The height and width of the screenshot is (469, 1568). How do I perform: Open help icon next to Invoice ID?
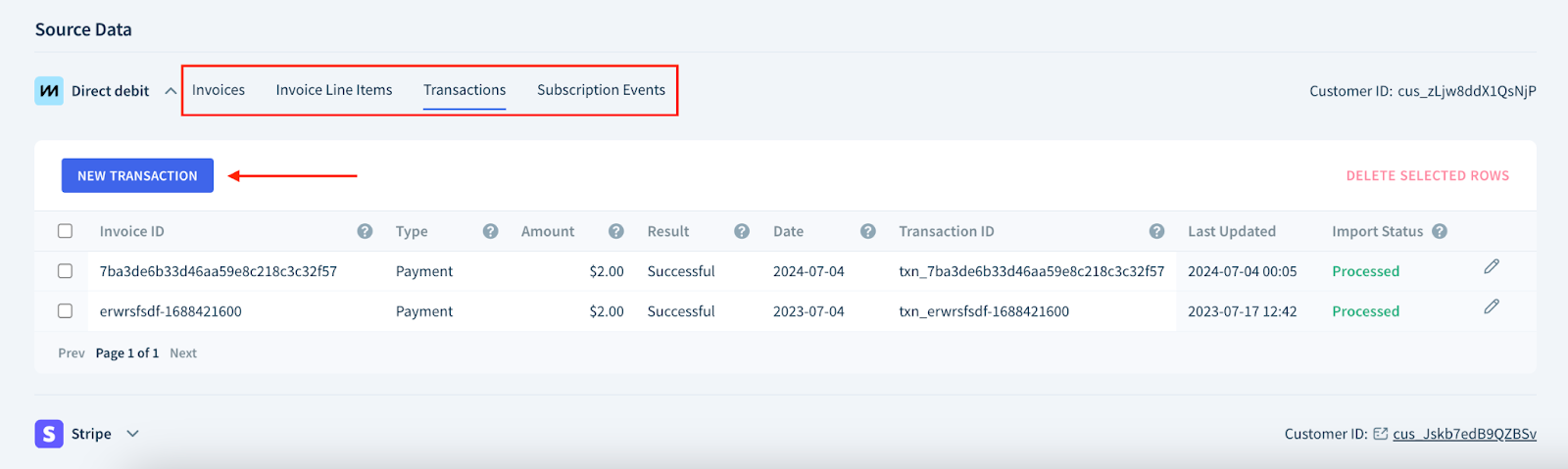[365, 231]
